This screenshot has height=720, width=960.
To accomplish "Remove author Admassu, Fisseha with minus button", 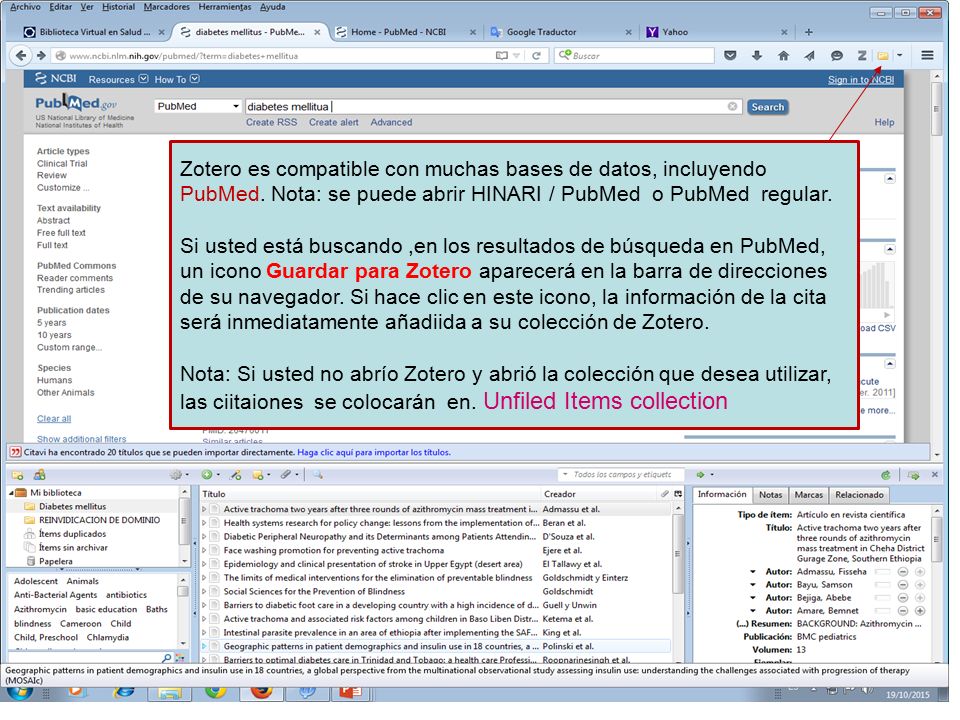I will click(x=902, y=572).
